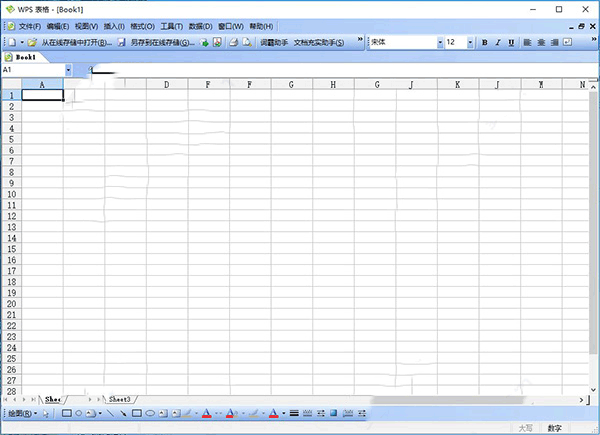The image size is (600, 435).
Task: Click the 词霸助手 toolbar button
Action: pos(274,42)
